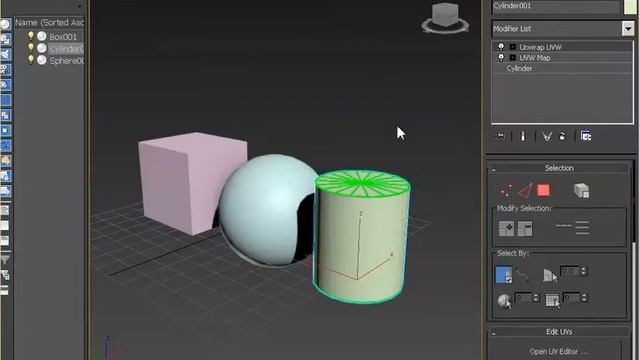Click planar angle spinner arrows
The width and height of the screenshot is (640, 360).
click(x=584, y=271)
